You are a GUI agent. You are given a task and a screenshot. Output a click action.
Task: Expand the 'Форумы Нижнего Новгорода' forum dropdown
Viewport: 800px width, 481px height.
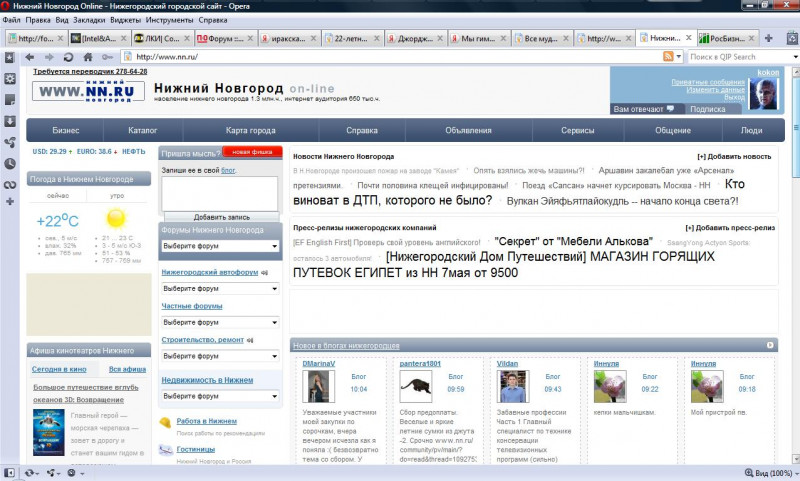(x=219, y=246)
